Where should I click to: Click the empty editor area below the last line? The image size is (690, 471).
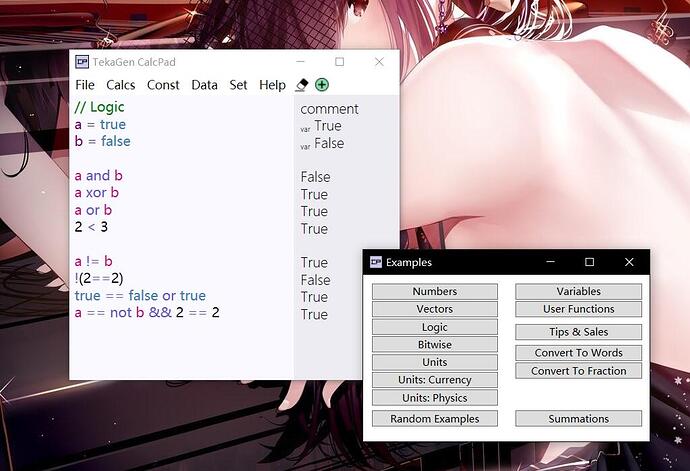(x=181, y=350)
